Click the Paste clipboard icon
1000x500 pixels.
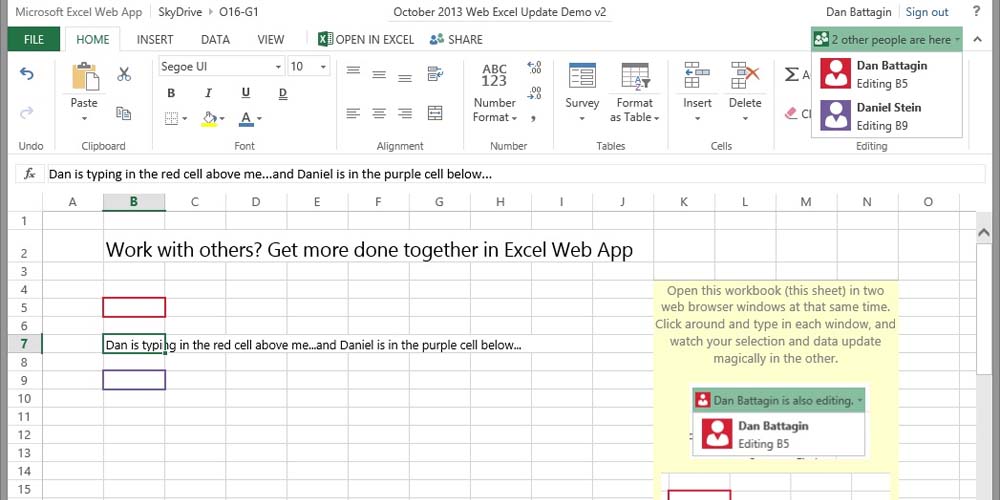[x=85, y=76]
